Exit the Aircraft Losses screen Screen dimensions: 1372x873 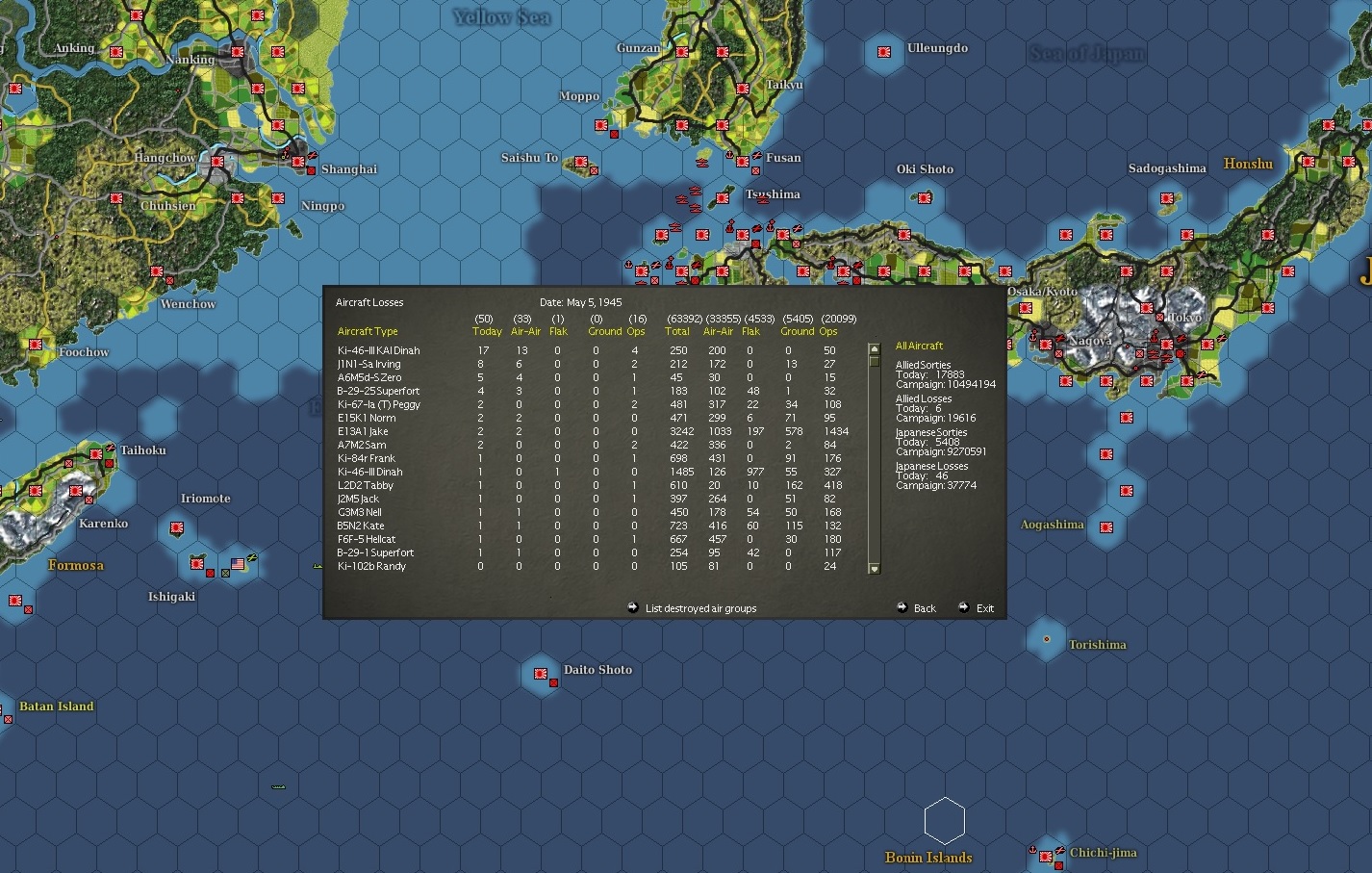[985, 608]
